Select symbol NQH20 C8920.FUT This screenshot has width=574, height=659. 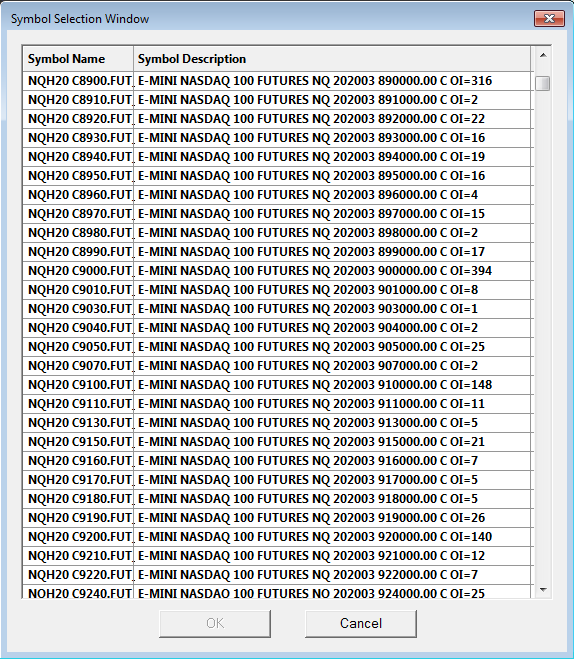(x=78, y=119)
